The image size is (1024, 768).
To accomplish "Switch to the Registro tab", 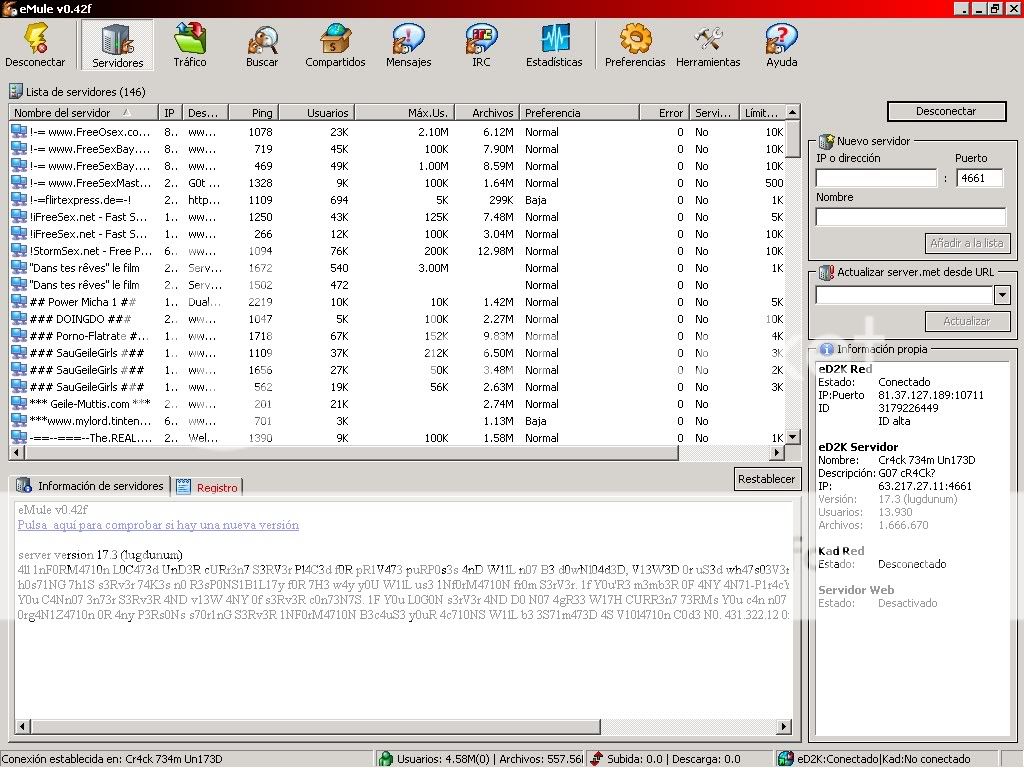I will tap(209, 487).
